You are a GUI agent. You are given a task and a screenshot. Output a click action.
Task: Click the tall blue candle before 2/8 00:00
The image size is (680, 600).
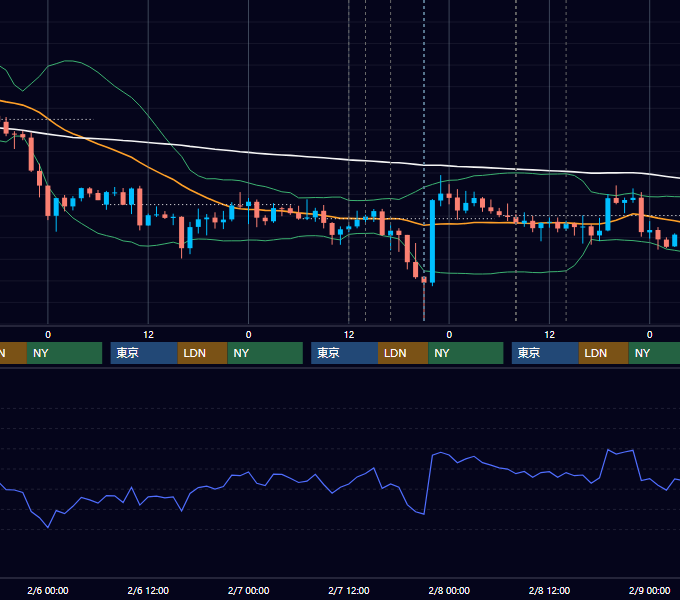point(432,241)
